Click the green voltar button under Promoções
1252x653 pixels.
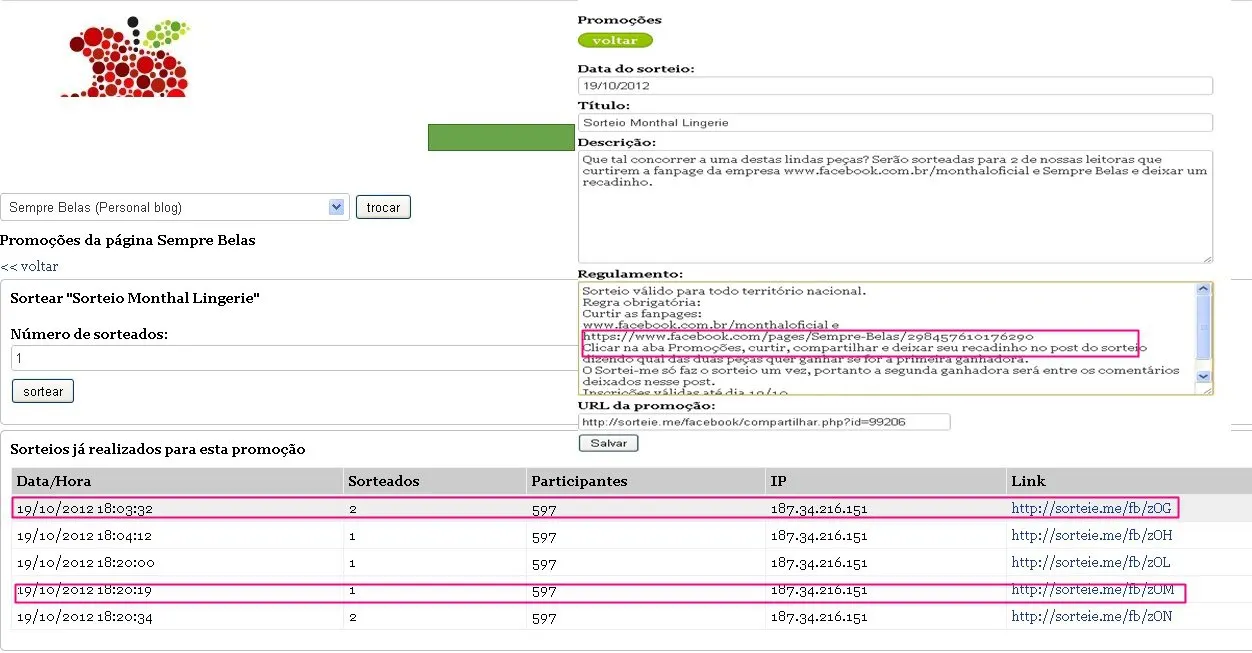coord(615,40)
